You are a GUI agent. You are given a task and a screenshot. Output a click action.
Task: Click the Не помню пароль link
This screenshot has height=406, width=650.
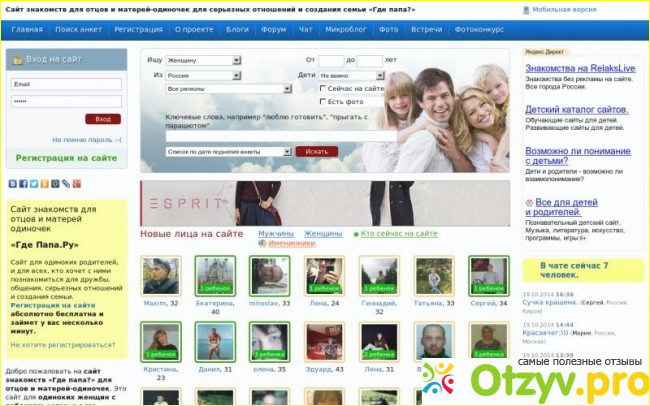coord(82,140)
